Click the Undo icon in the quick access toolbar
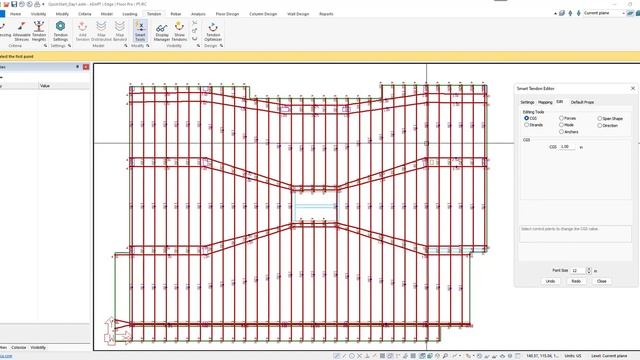Screen dimensions: 640x360 click(x=22, y=4)
